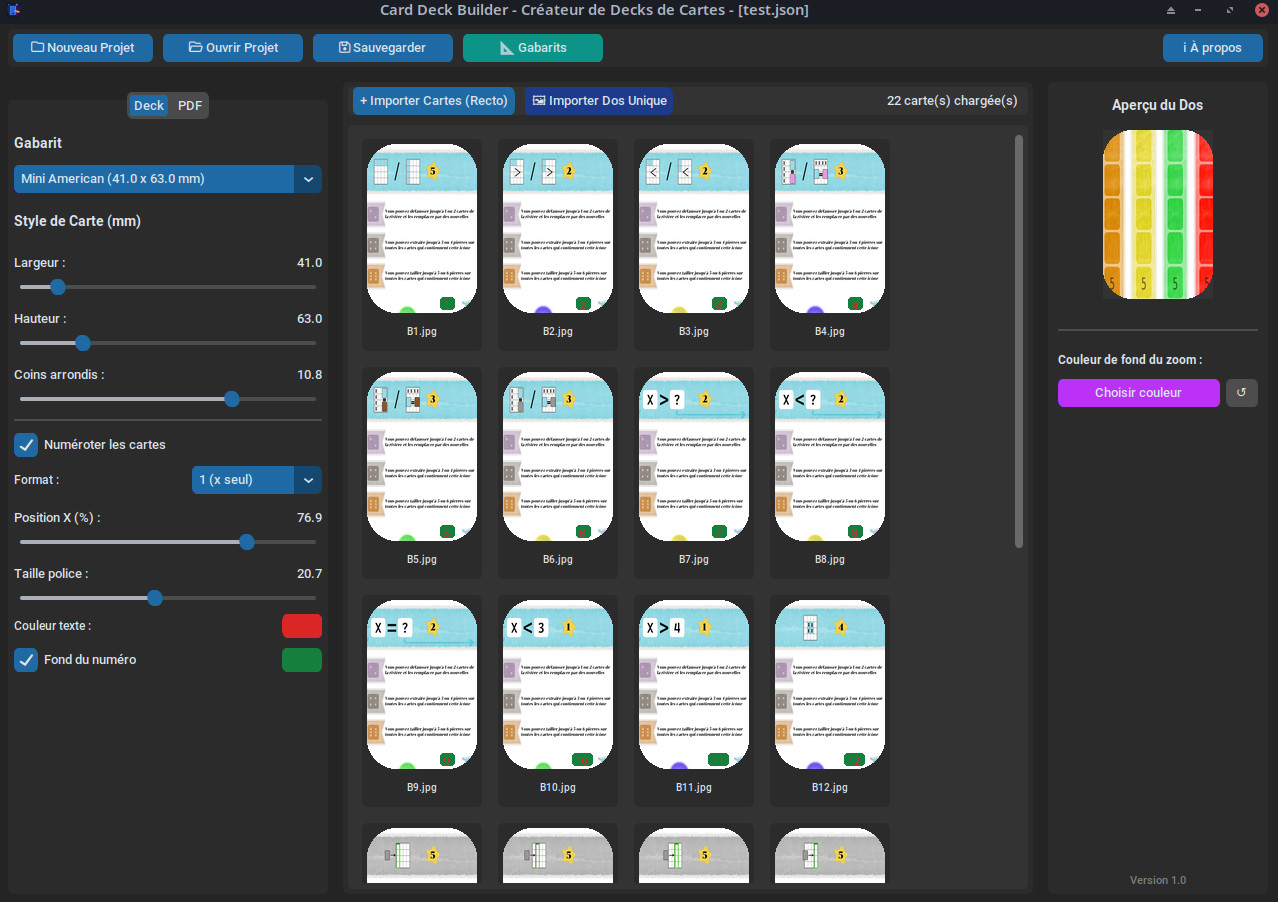
Task: Click the Taille police value 20.7
Action: [x=309, y=573]
